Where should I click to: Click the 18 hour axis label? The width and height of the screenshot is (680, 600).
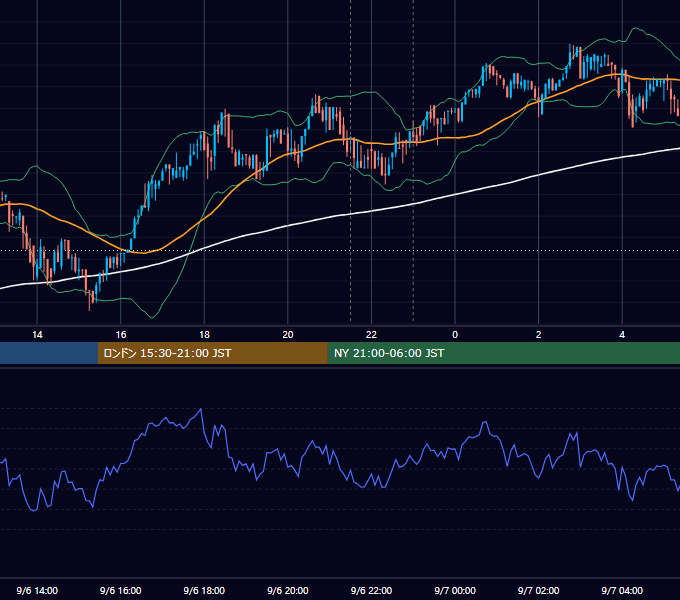[204, 335]
